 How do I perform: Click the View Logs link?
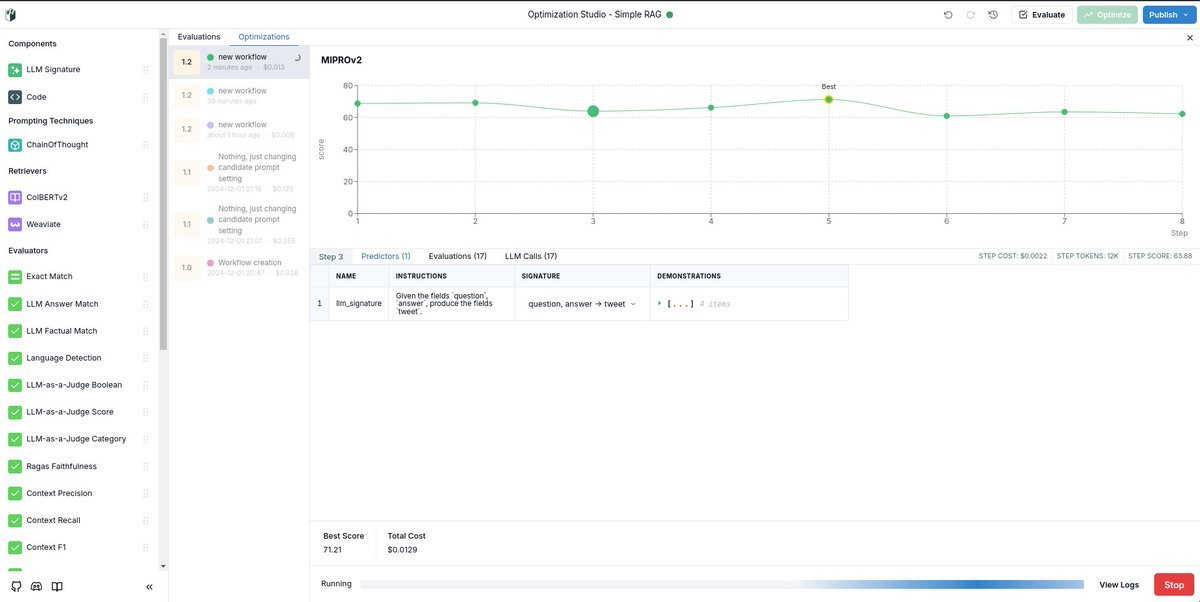tap(1119, 585)
